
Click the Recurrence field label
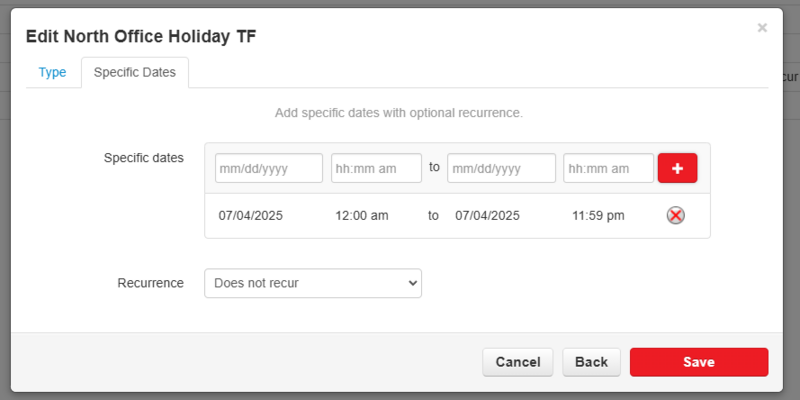coord(150,283)
